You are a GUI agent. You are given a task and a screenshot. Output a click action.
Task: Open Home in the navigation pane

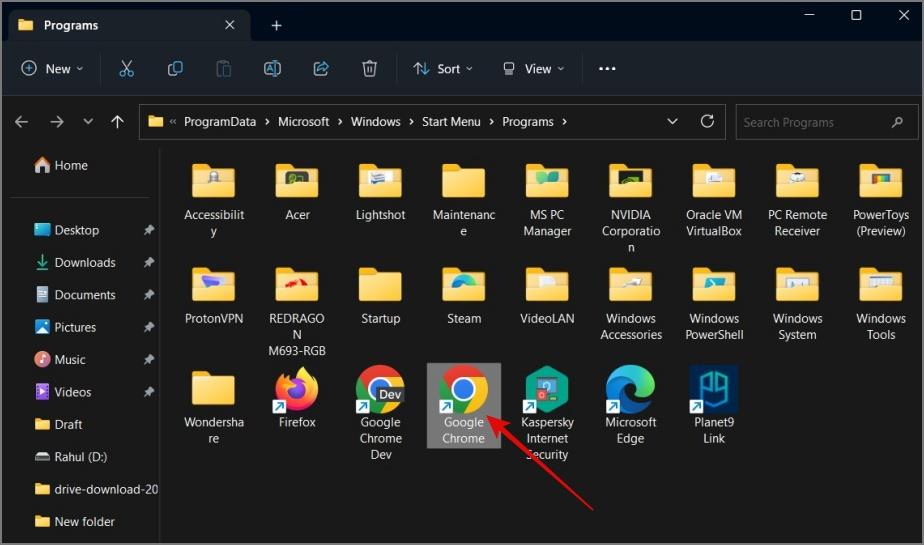(61, 166)
